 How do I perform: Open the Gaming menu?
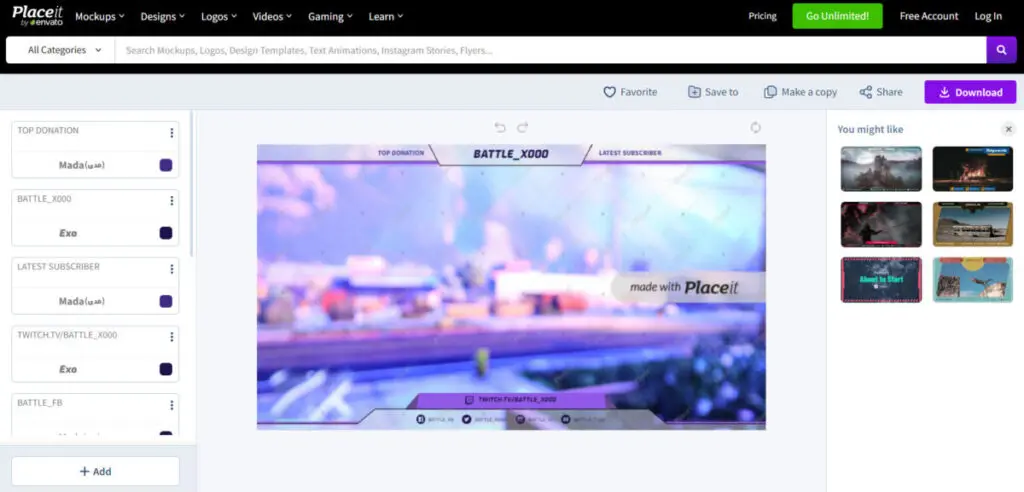(x=330, y=16)
